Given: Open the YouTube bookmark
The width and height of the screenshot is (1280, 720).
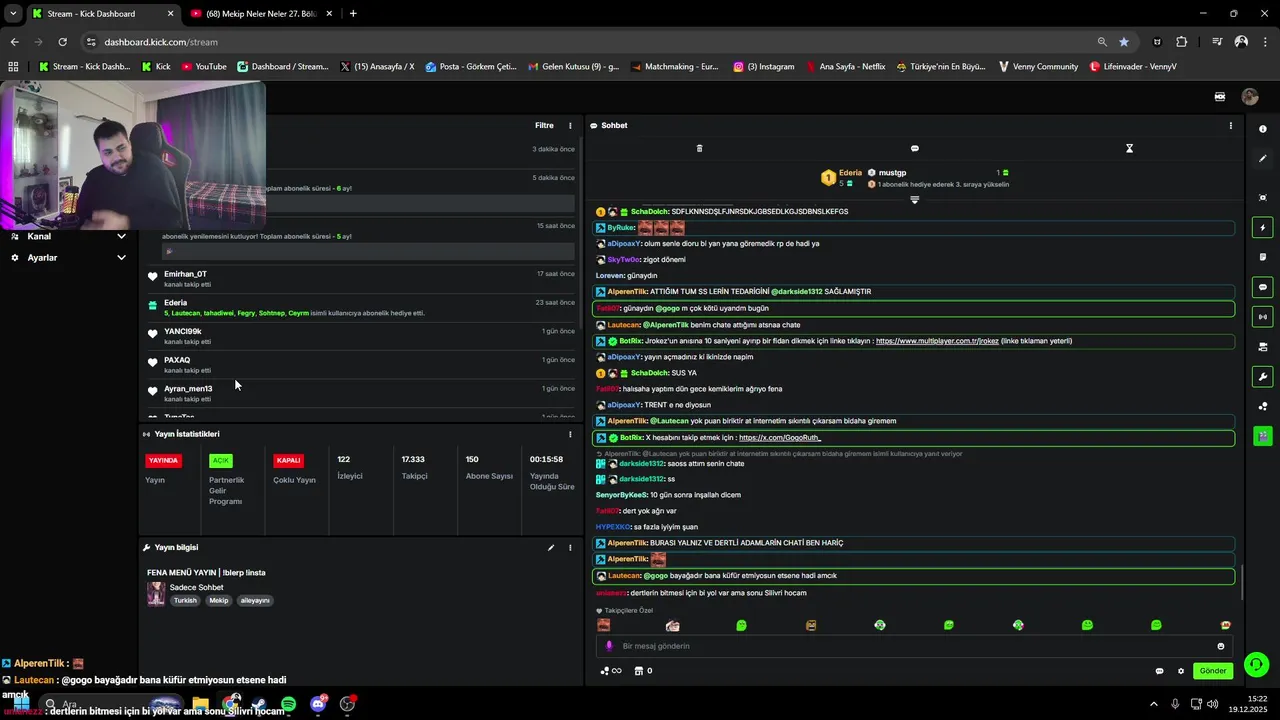Looking at the screenshot, I should click(203, 67).
